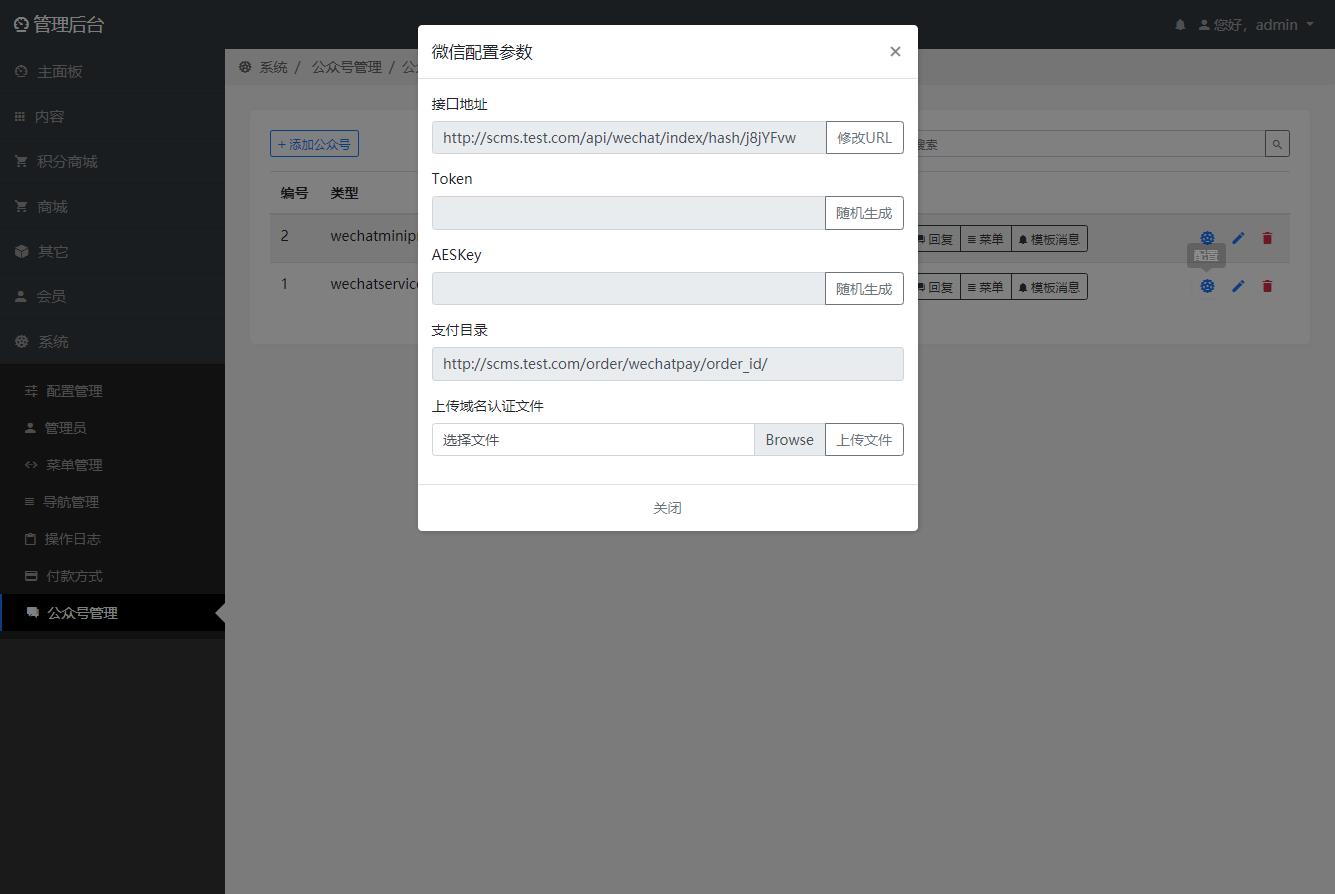
Task: Go to 配置管理 in the sidebar
Action: tap(112, 391)
